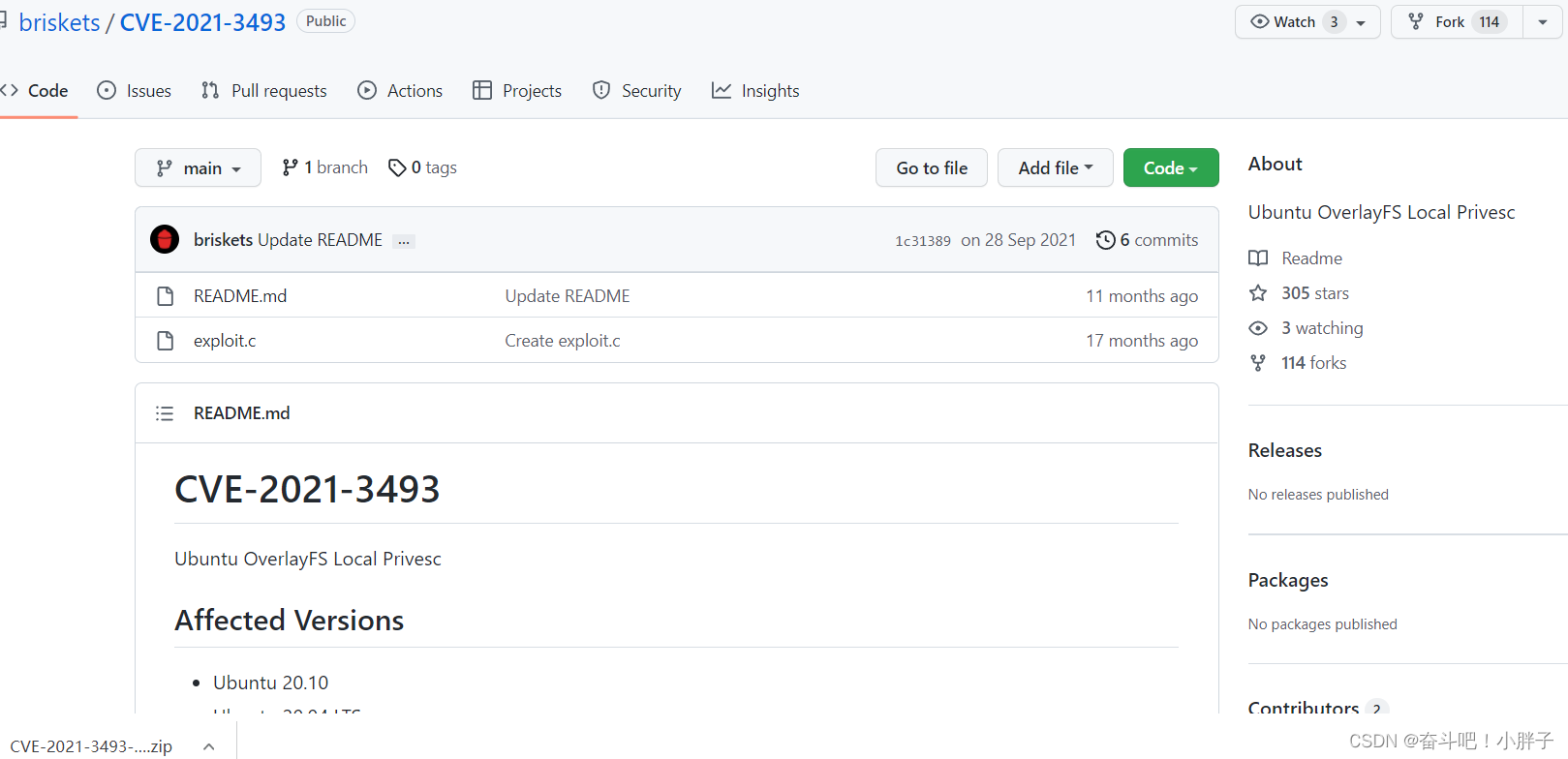Click the Projects table icon
The image size is (1568, 759).
[482, 90]
